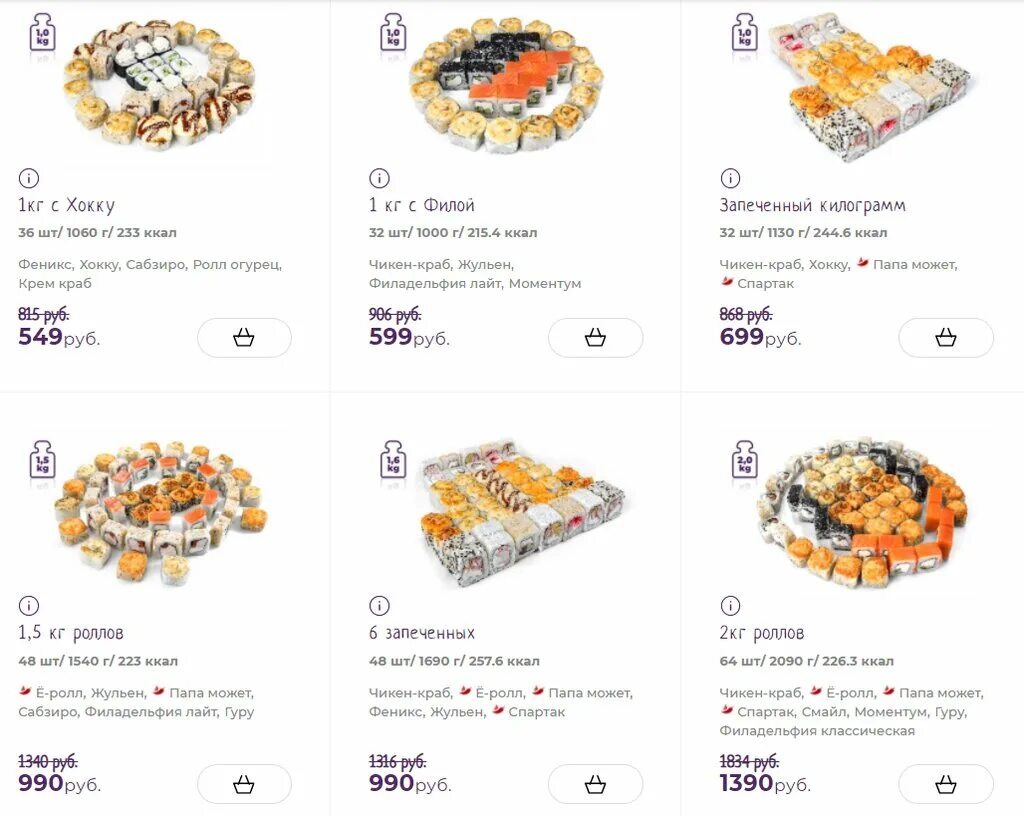Click the 1.0 kg weight badge on Хокку set
1024x816 pixels.
click(x=43, y=33)
